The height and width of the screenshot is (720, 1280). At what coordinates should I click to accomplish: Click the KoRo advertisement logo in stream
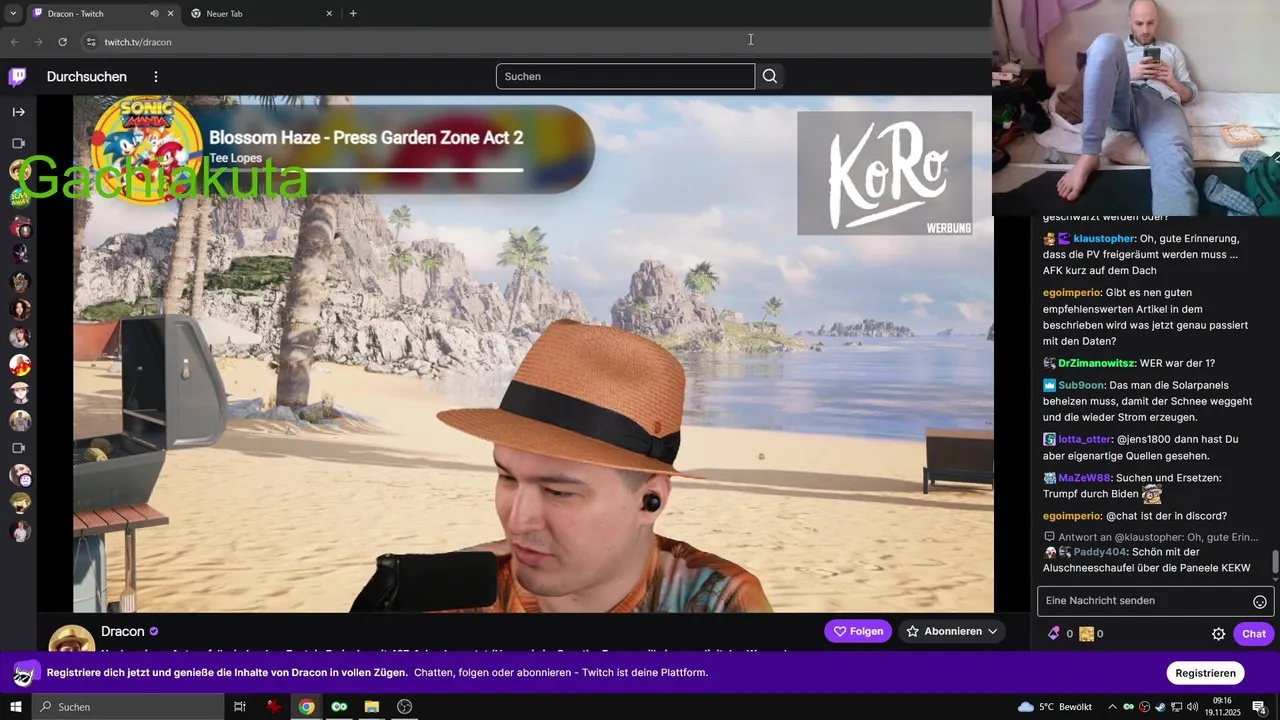[x=884, y=173]
